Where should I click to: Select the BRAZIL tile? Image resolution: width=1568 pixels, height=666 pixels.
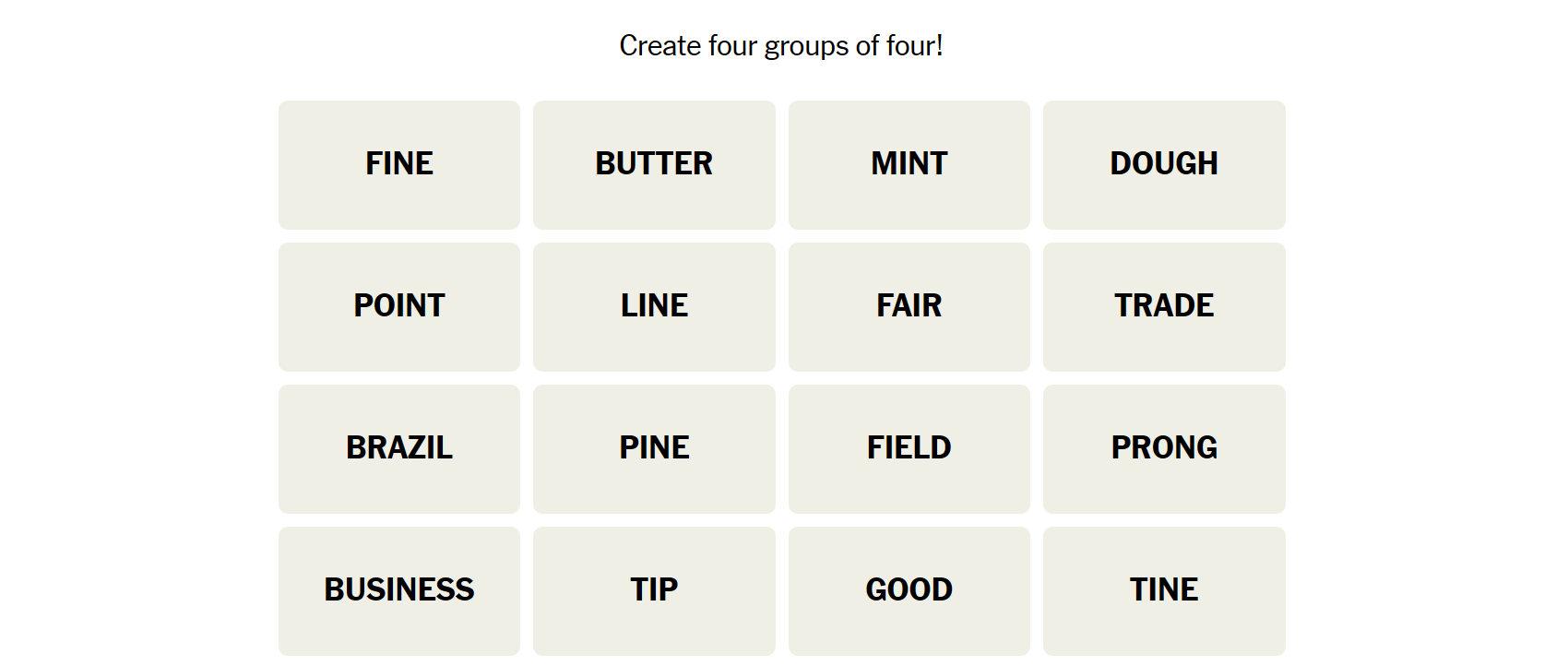point(399,448)
